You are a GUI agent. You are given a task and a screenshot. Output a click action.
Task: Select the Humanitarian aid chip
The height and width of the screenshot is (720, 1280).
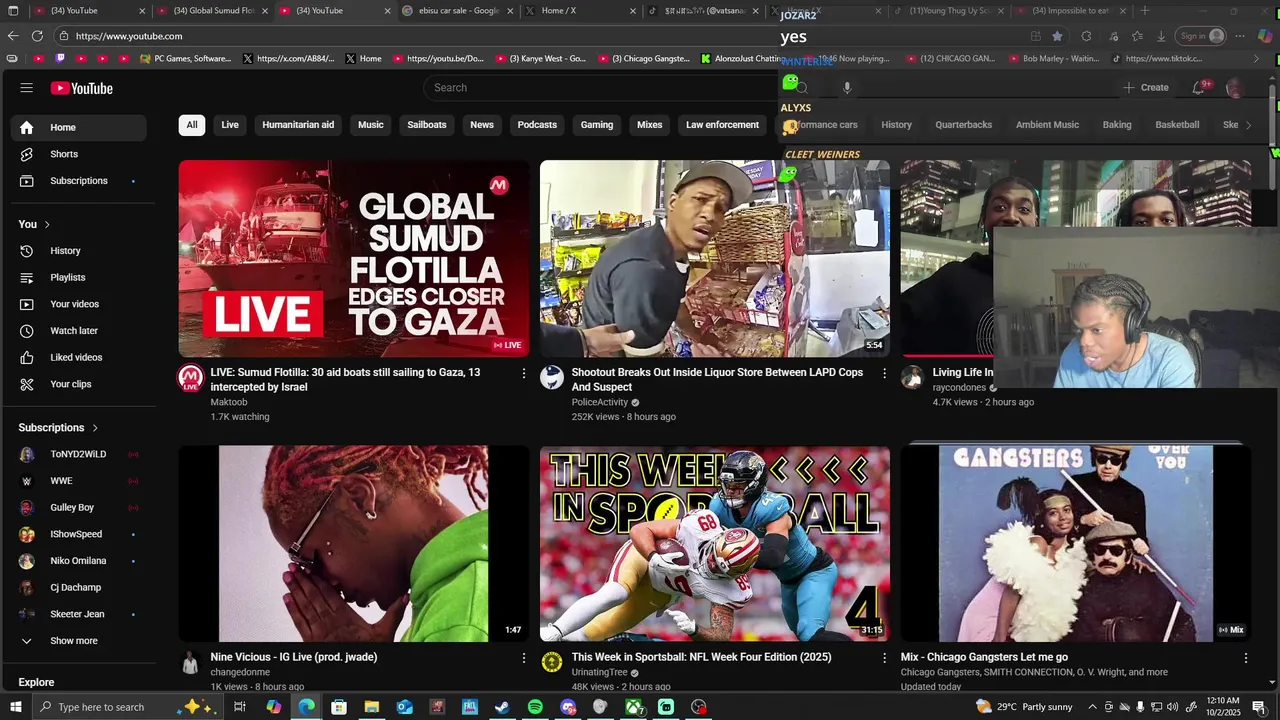(298, 125)
